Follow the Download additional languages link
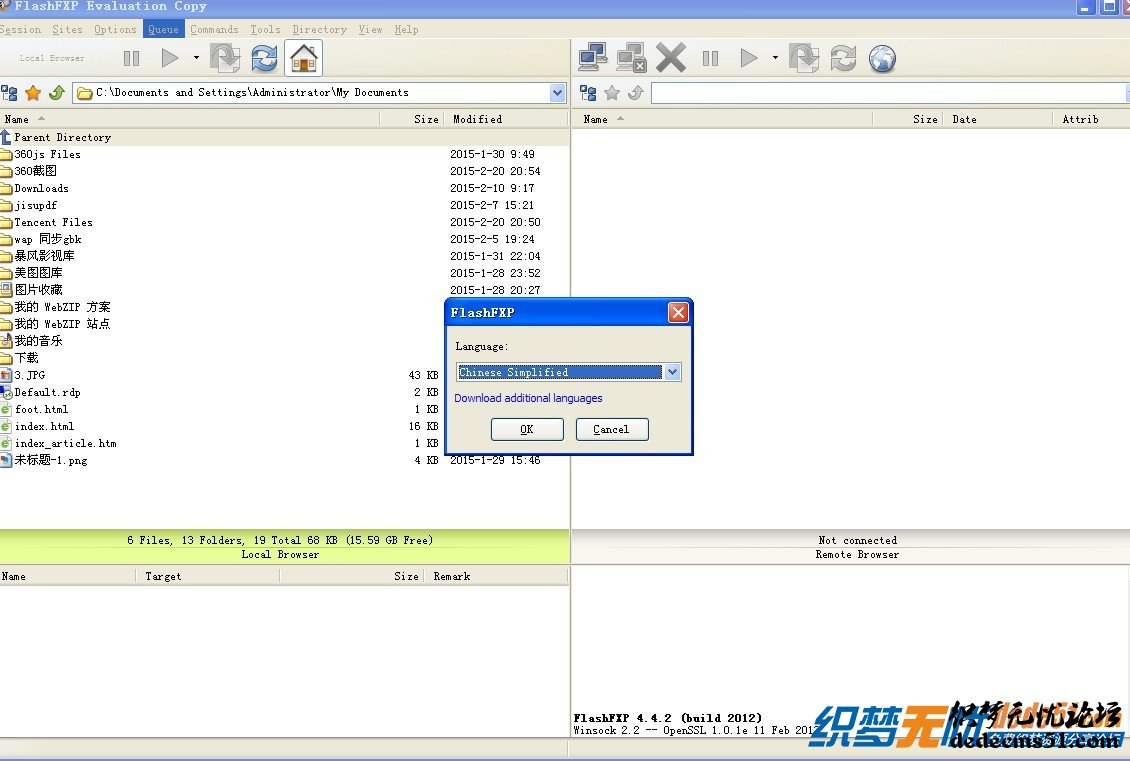Image resolution: width=1130 pixels, height=761 pixels. (528, 398)
